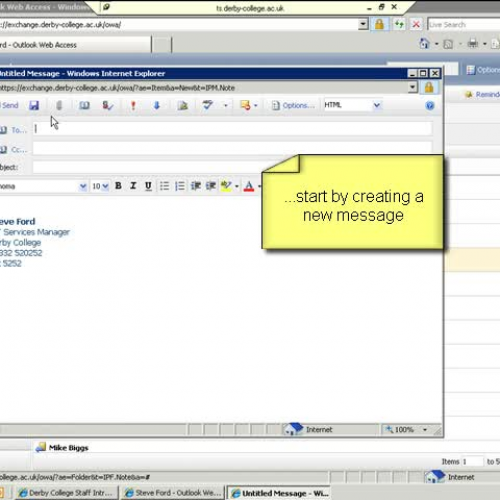This screenshot has width=500, height=500.
Task: Click the Live Search box
Action: [x=463, y=25]
